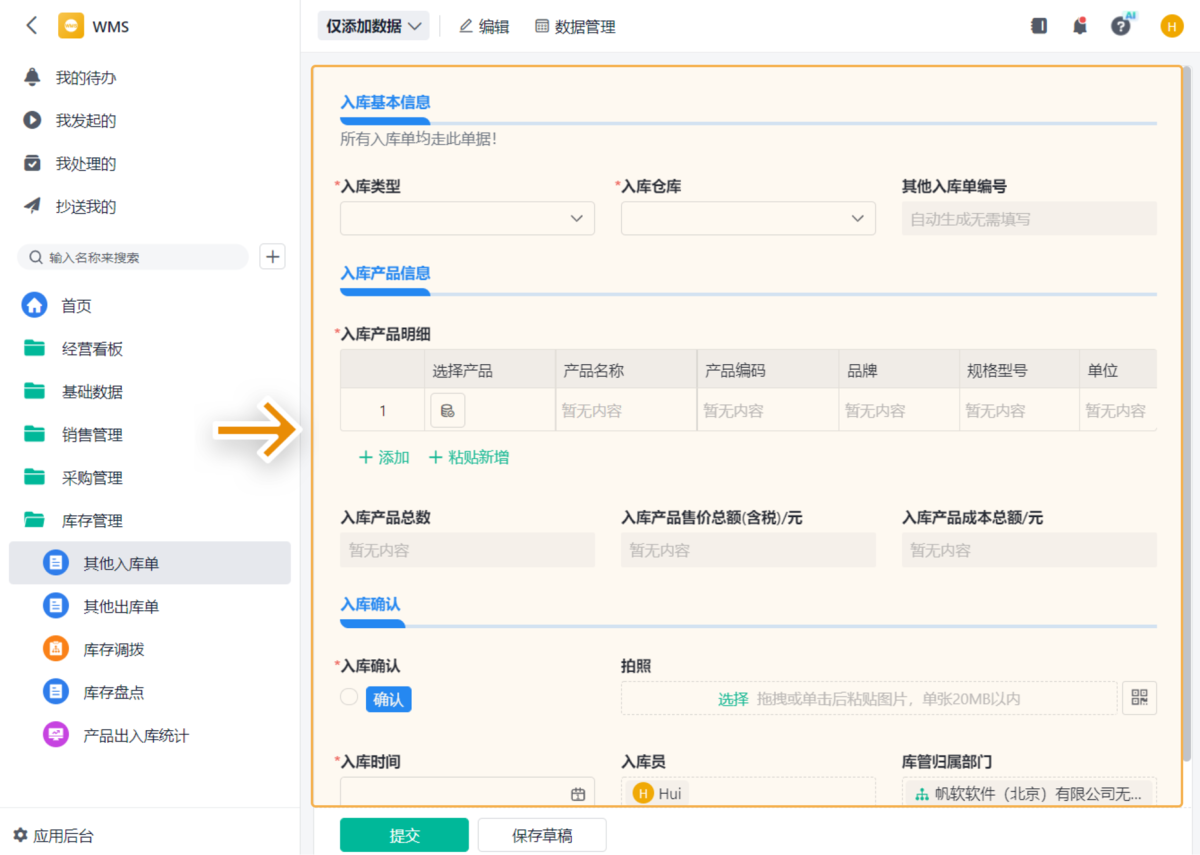This screenshot has height=855, width=1200.
Task: Click the 保存草稿 button
Action: (x=542, y=835)
